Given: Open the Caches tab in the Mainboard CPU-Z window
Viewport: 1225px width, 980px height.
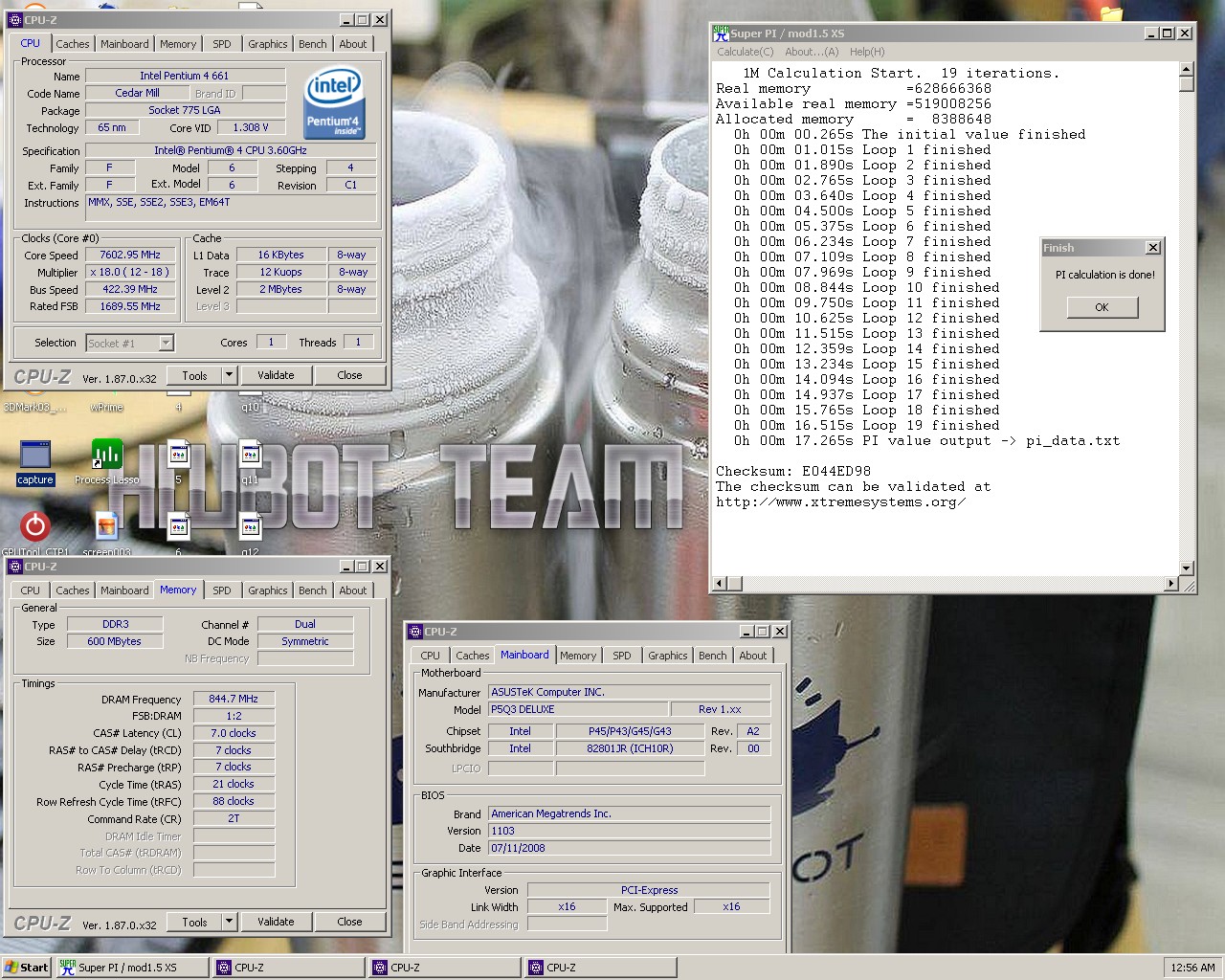Looking at the screenshot, I should pyautogui.click(x=472, y=656).
